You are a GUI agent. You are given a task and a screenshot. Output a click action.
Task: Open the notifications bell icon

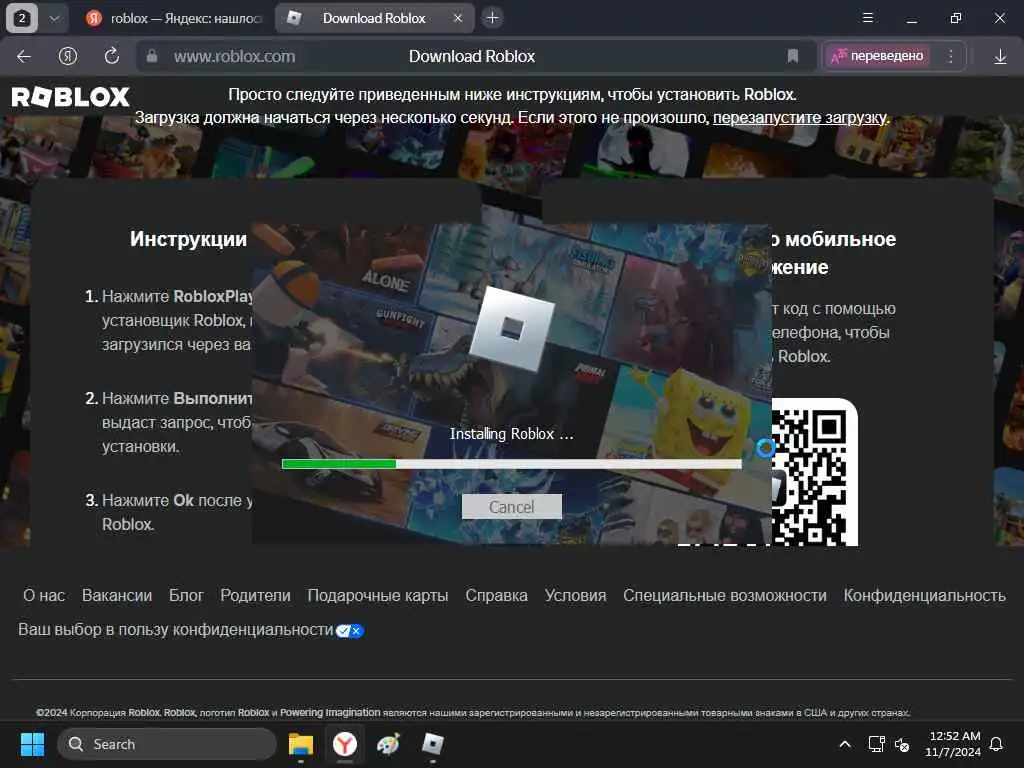click(x=996, y=744)
